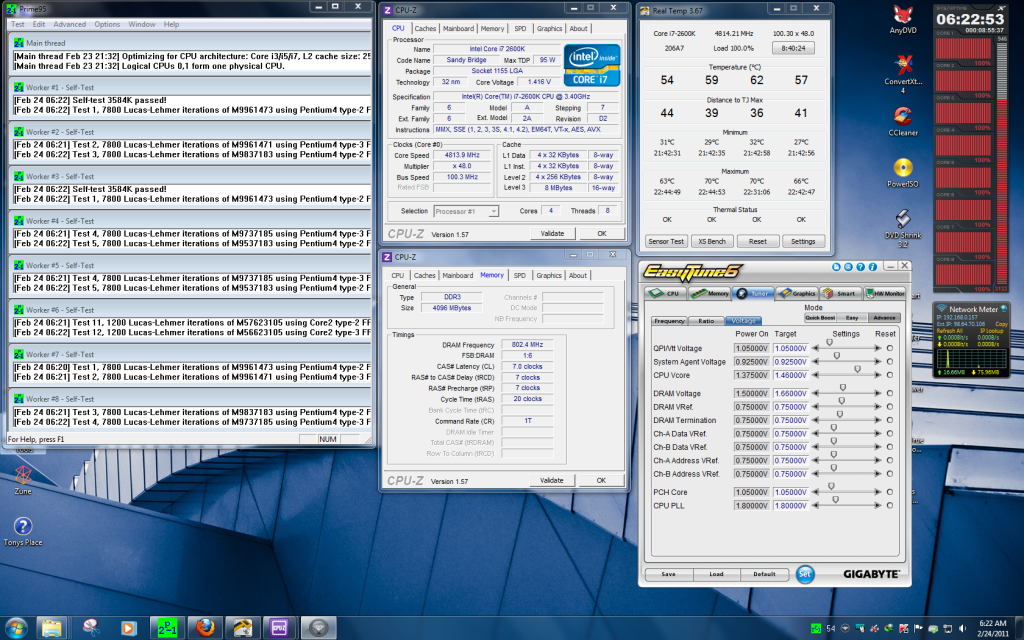The image size is (1024, 640).
Task: Open the EasyTune6 CPU tab
Action: (665, 293)
